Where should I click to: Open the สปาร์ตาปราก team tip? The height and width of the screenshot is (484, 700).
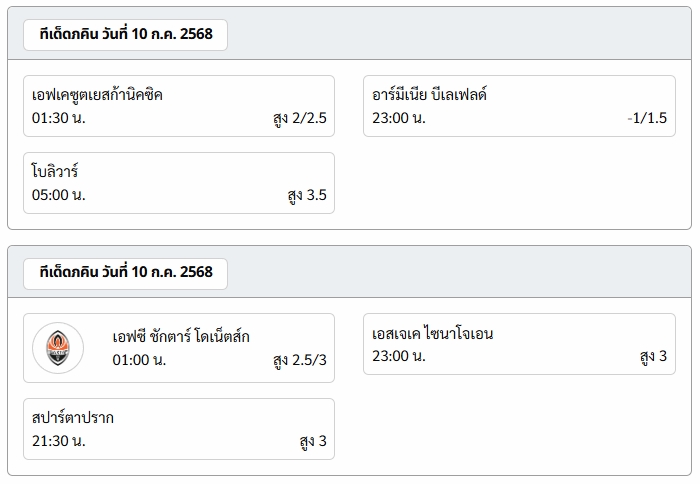point(179,429)
